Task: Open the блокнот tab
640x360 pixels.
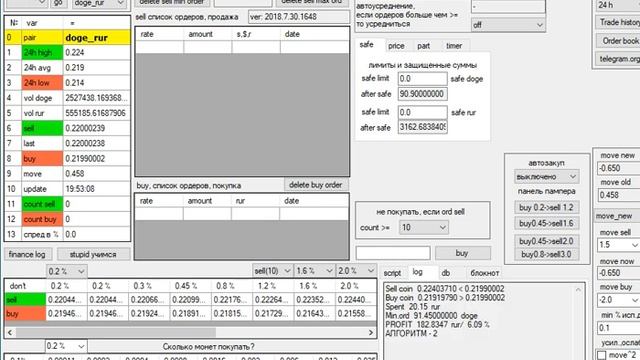Action: pyautogui.click(x=484, y=273)
